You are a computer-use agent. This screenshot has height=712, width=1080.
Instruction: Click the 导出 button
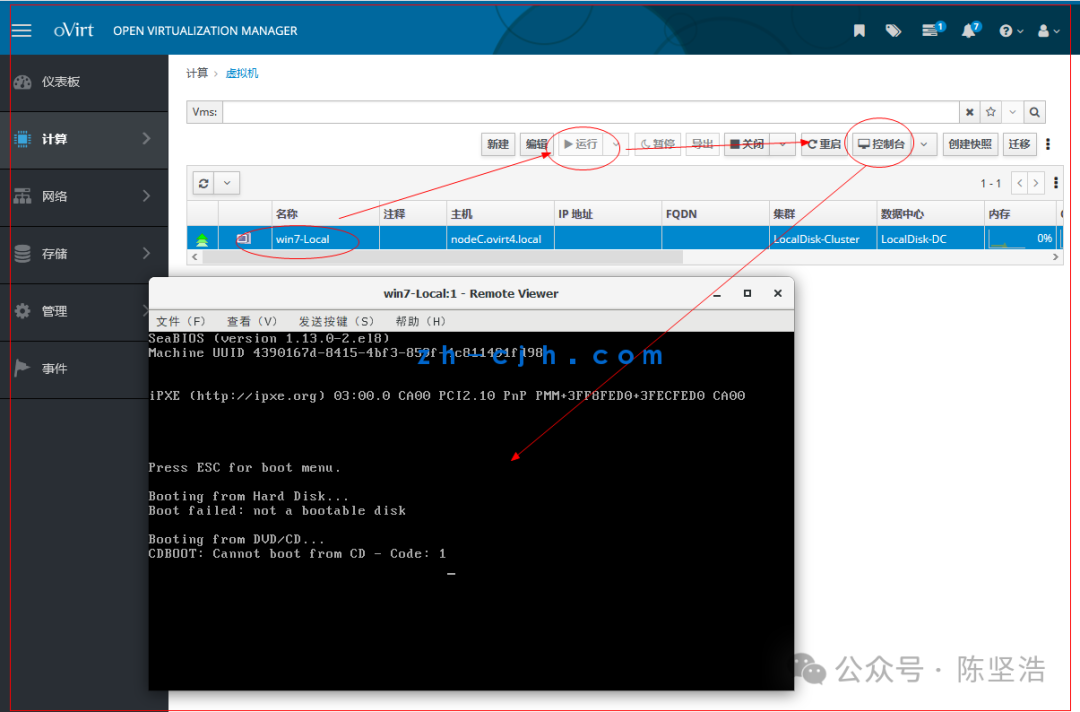coord(702,144)
